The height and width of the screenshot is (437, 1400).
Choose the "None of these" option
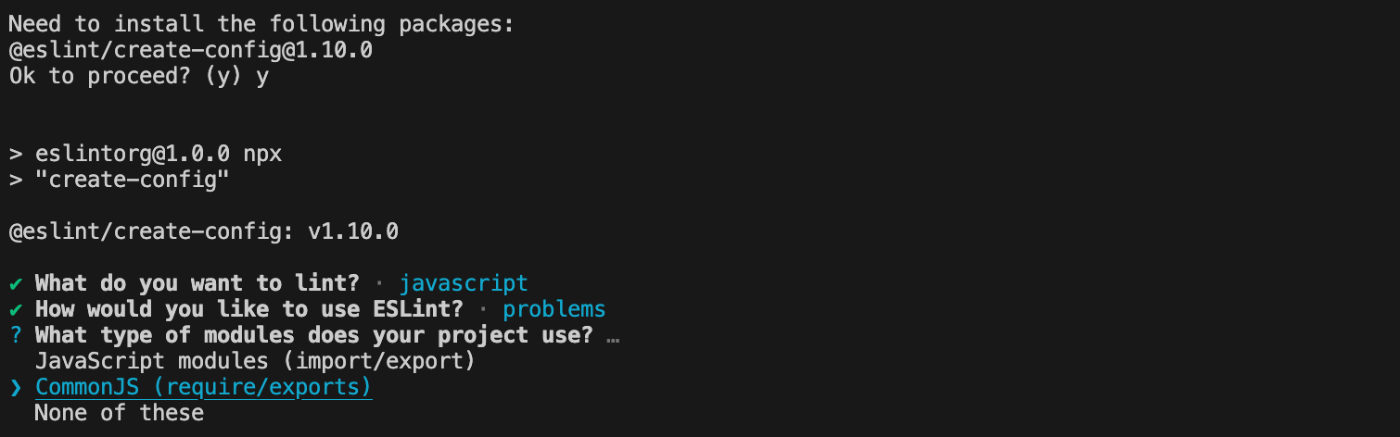click(119, 412)
